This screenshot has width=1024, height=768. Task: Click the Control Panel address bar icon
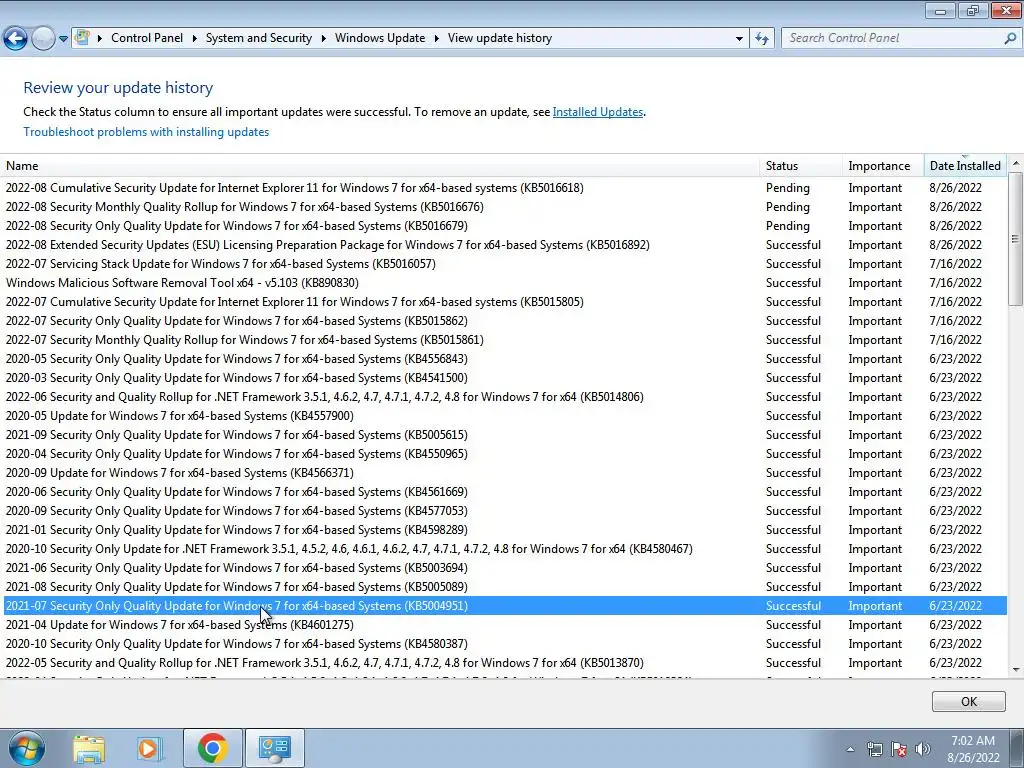82,37
